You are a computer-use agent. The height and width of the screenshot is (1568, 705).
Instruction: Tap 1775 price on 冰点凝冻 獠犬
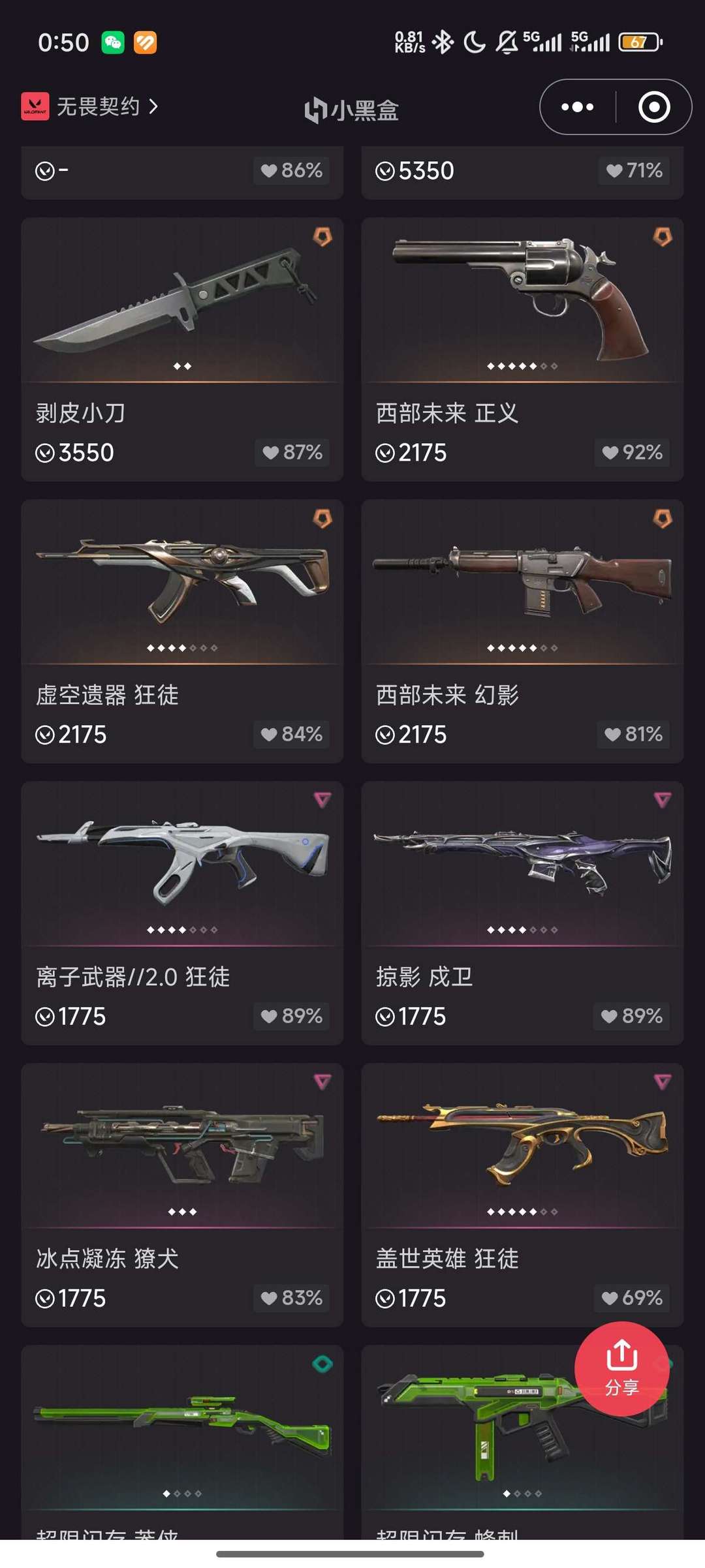pos(82,1299)
